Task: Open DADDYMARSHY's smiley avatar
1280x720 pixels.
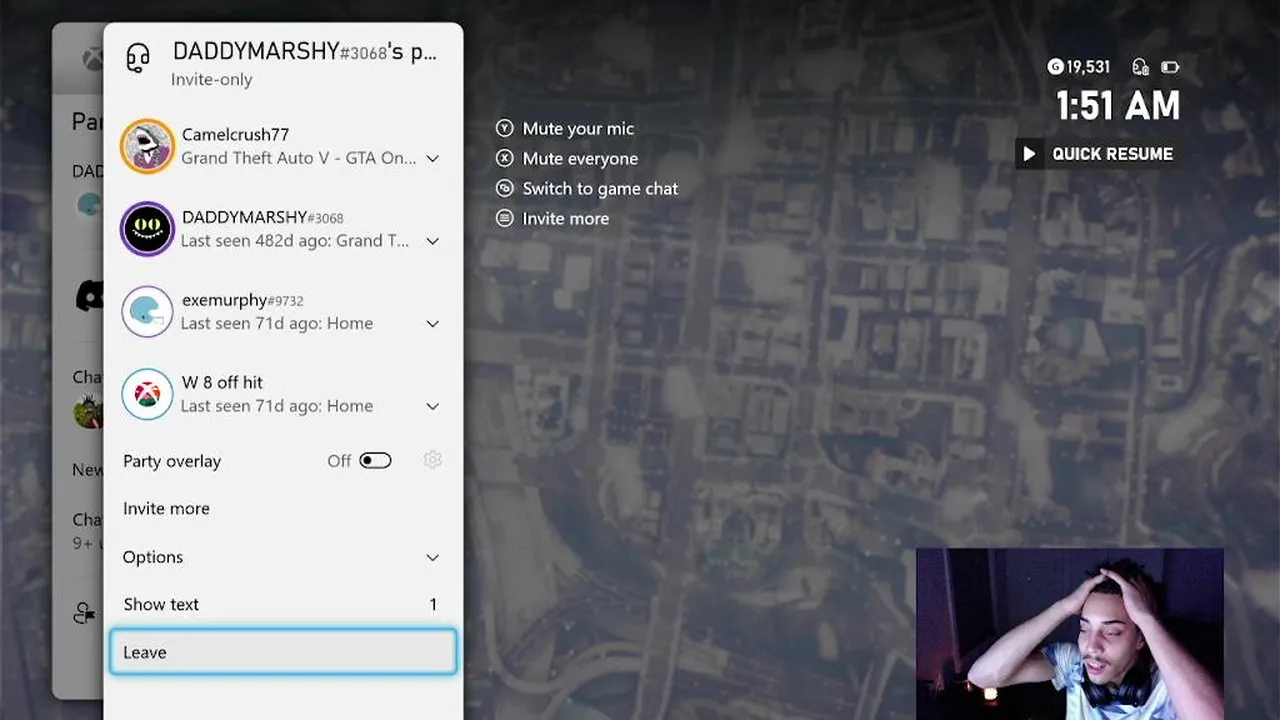Action: pos(147,229)
